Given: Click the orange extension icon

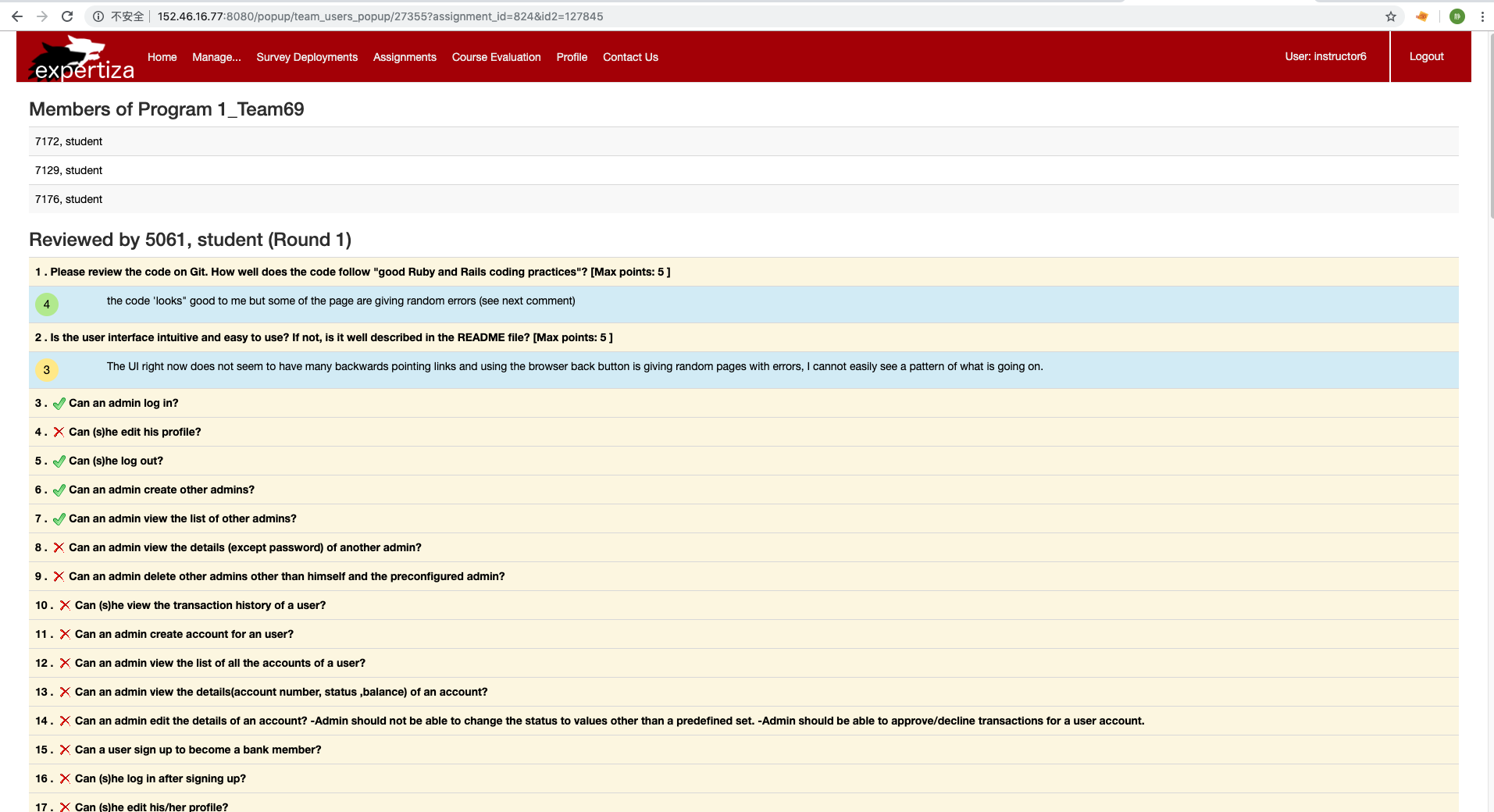Looking at the screenshot, I should [x=1422, y=16].
